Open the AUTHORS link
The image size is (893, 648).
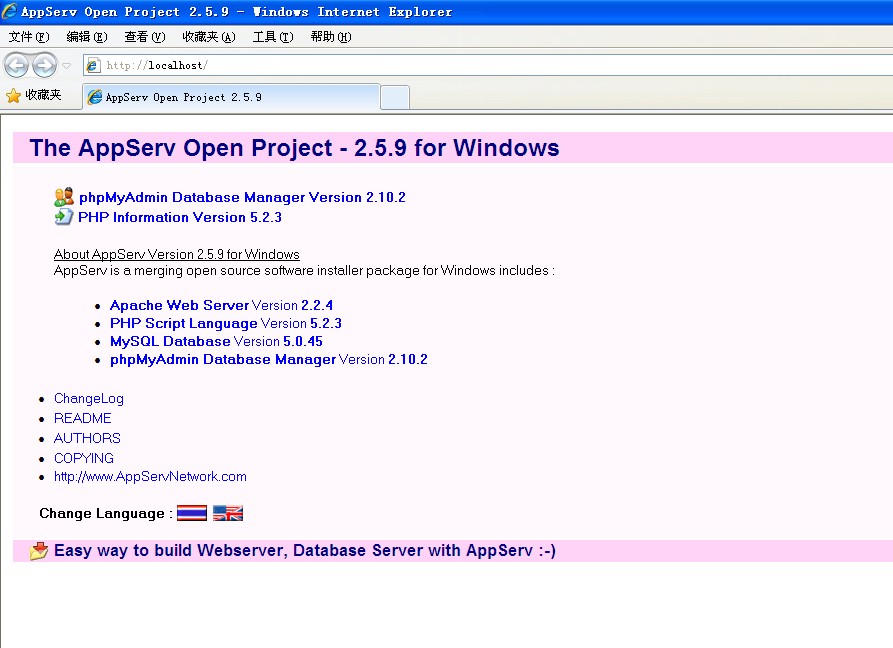(87, 438)
